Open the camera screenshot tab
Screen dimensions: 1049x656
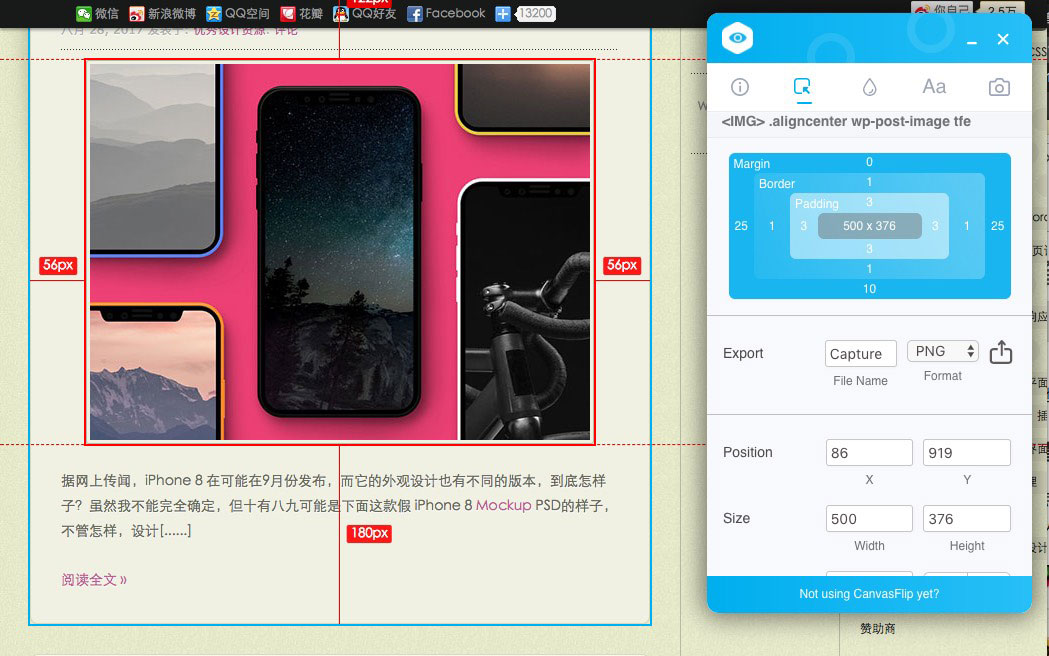click(x=999, y=87)
